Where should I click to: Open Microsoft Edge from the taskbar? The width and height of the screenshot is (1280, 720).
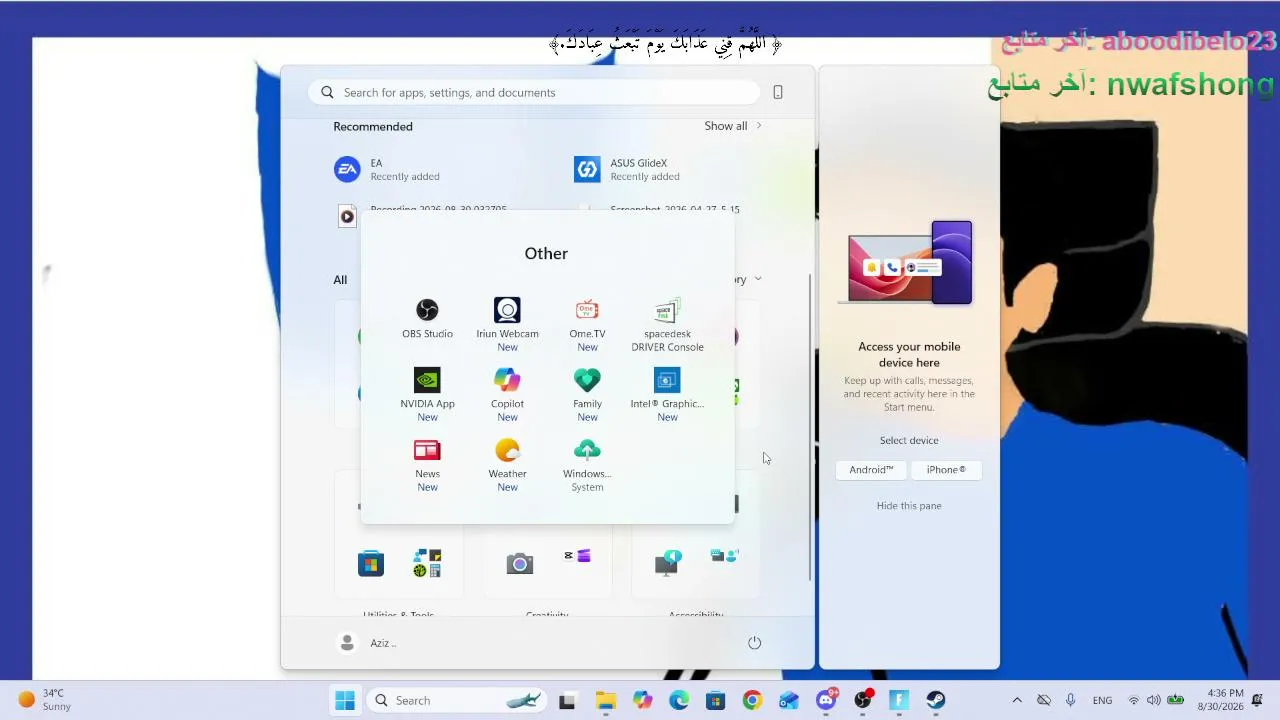[679, 700]
